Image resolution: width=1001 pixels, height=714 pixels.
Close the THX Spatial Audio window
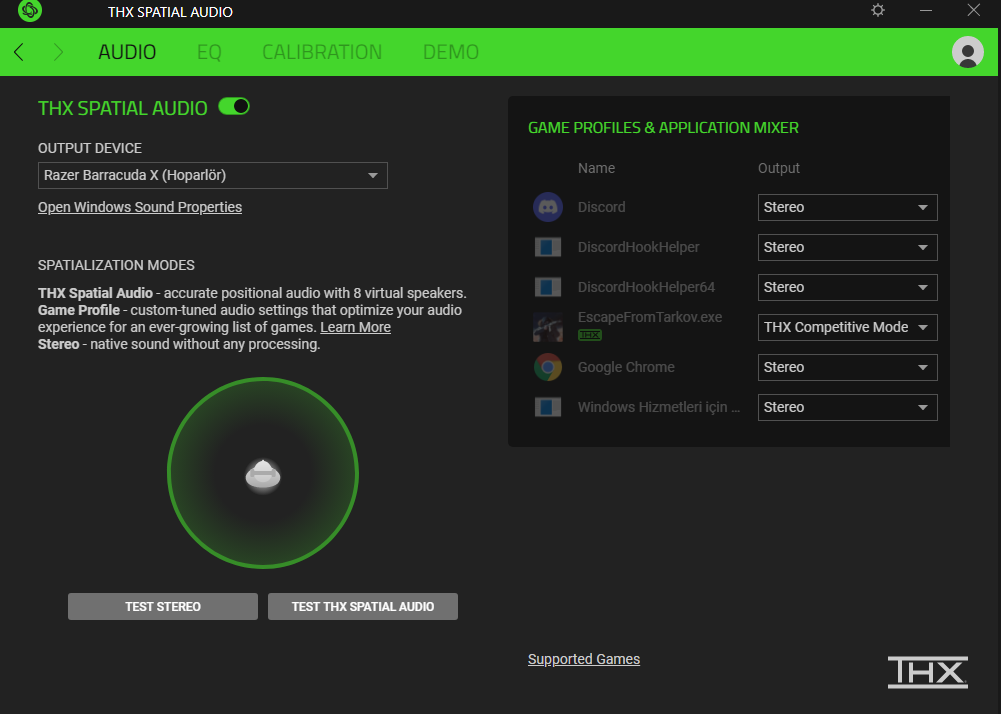(x=974, y=10)
